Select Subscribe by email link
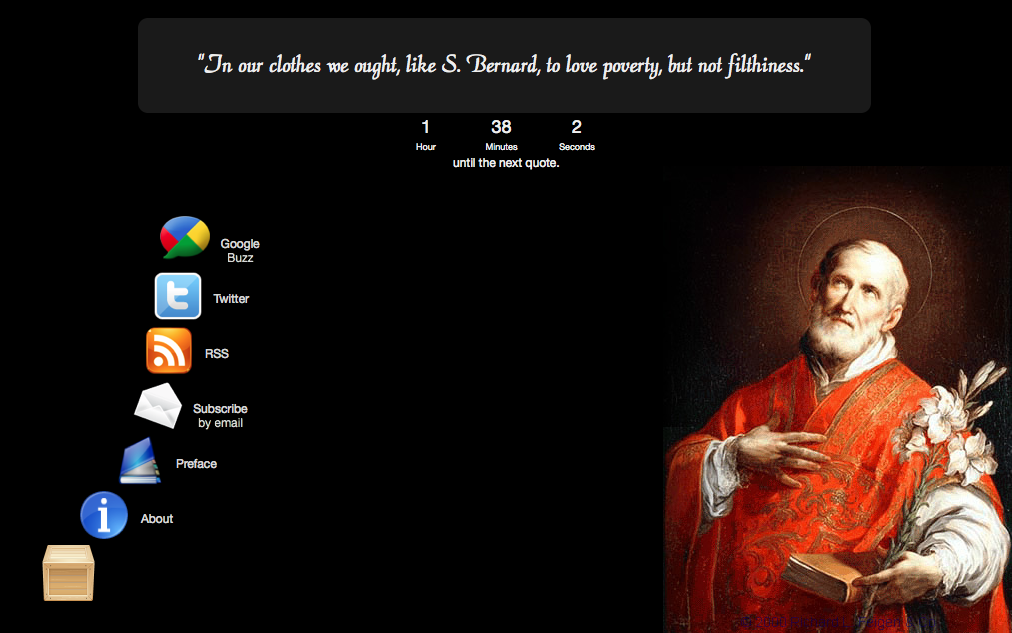 point(220,416)
